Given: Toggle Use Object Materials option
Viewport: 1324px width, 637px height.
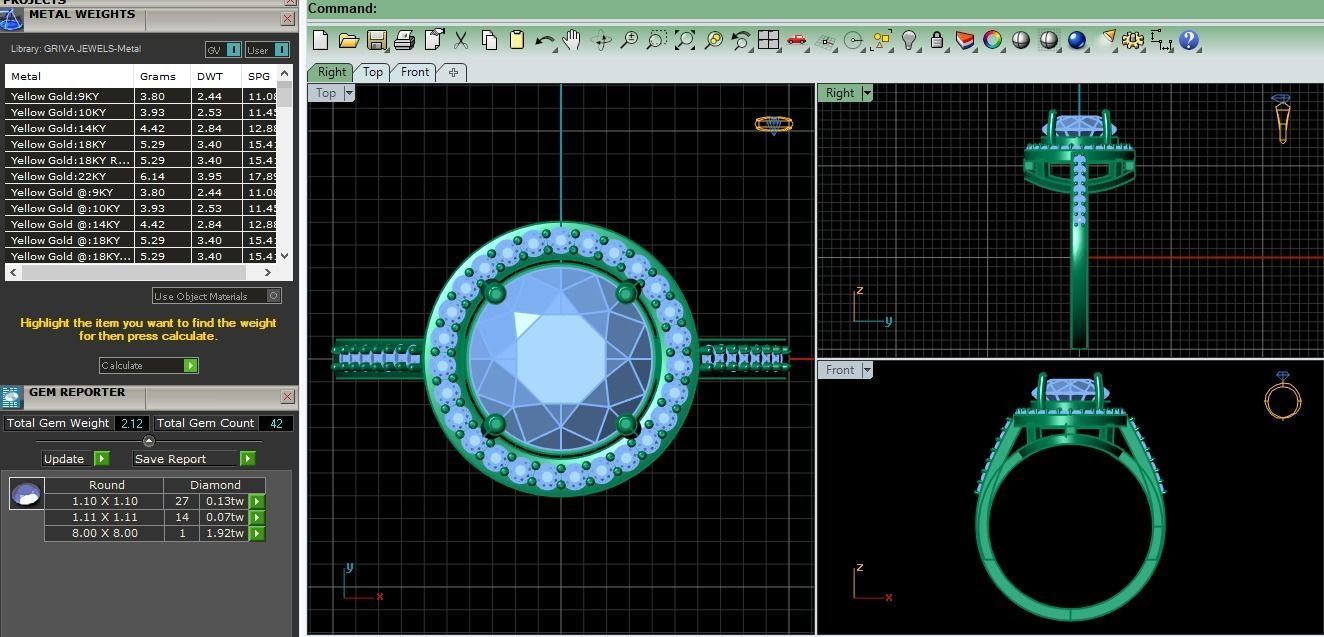Looking at the screenshot, I should click(x=216, y=296).
